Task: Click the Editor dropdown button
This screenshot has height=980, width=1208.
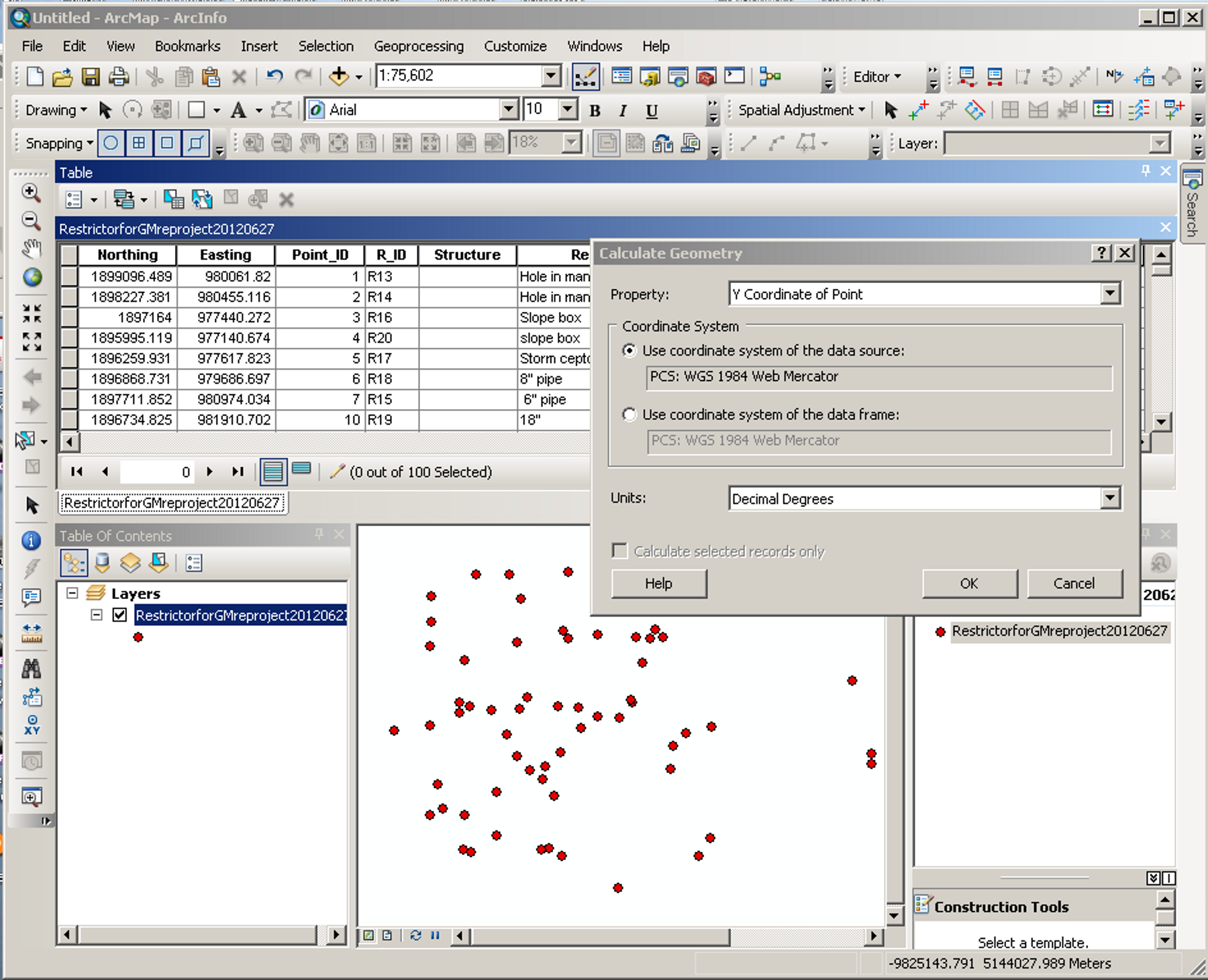Action: [876, 76]
